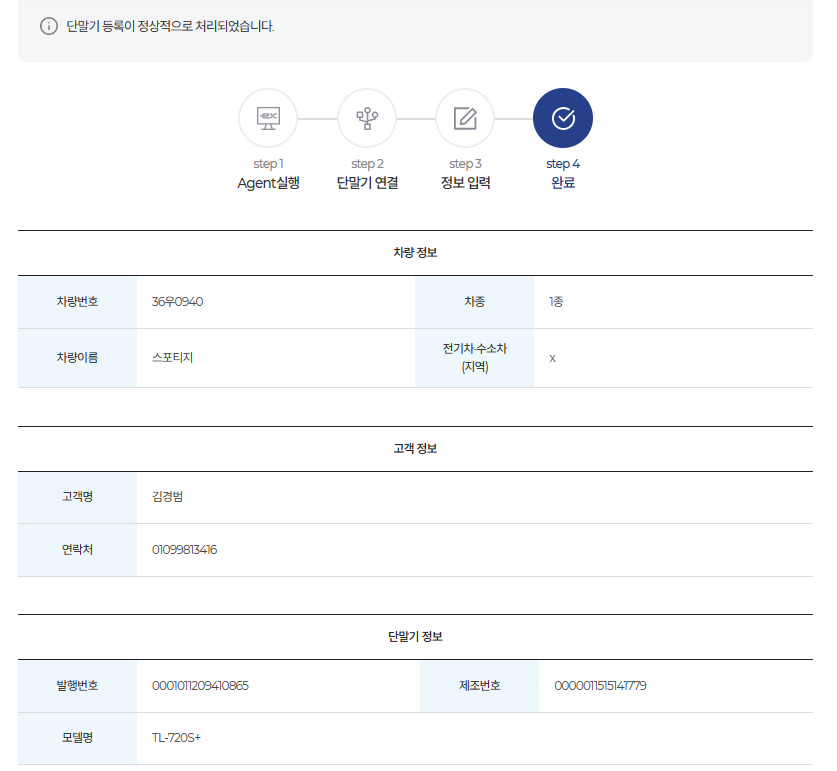Click the issue number 0001011209410865
This screenshot has width=837, height=771.
pos(200,686)
